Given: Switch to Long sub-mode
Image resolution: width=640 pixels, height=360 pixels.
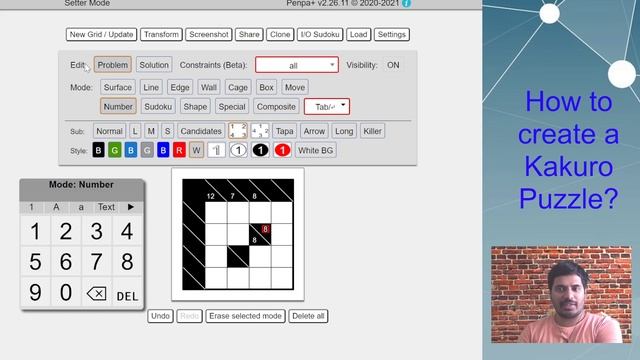Looking at the screenshot, I should pos(344,131).
